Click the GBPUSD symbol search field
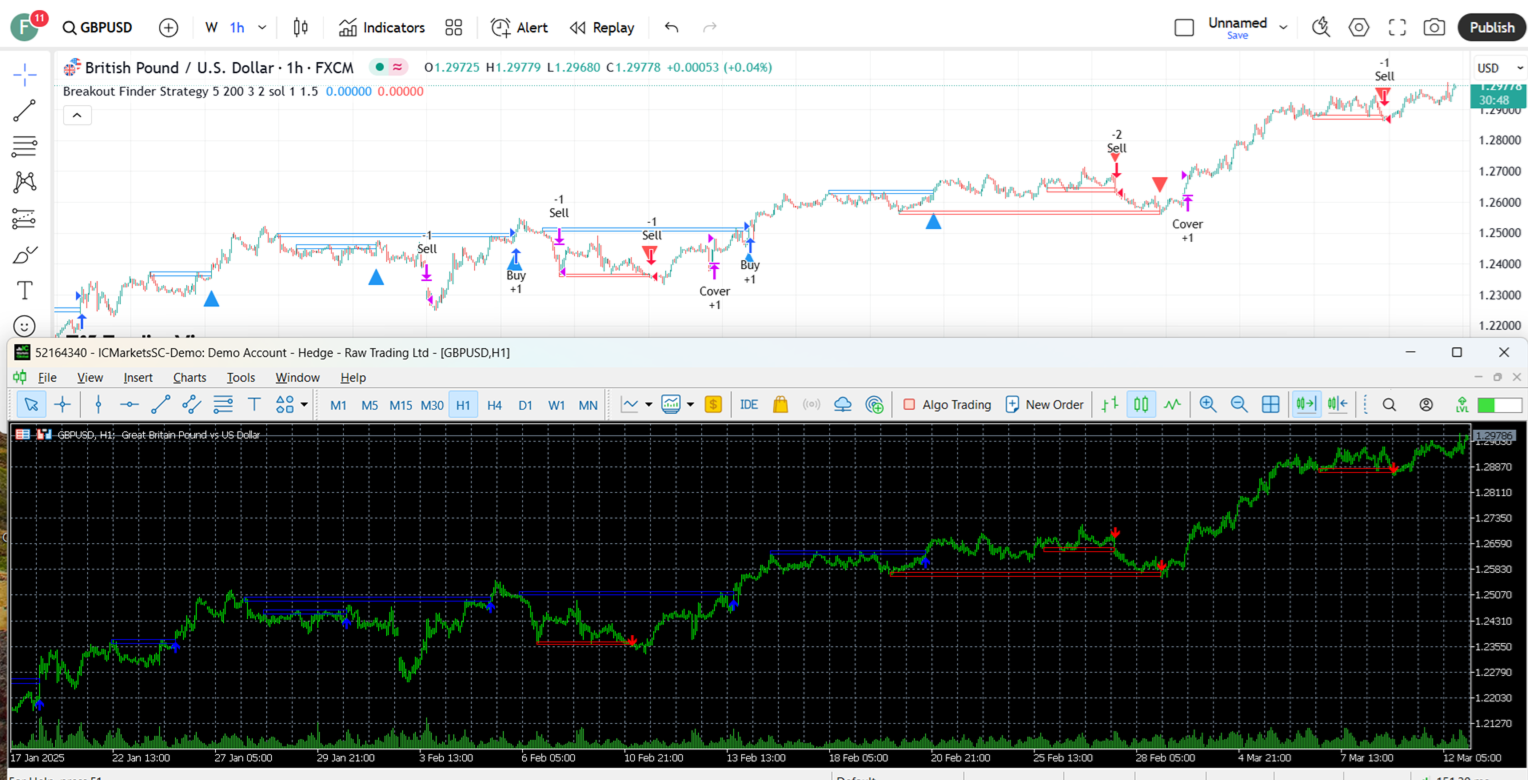Screen dimensions: 1528x780 [97, 27]
